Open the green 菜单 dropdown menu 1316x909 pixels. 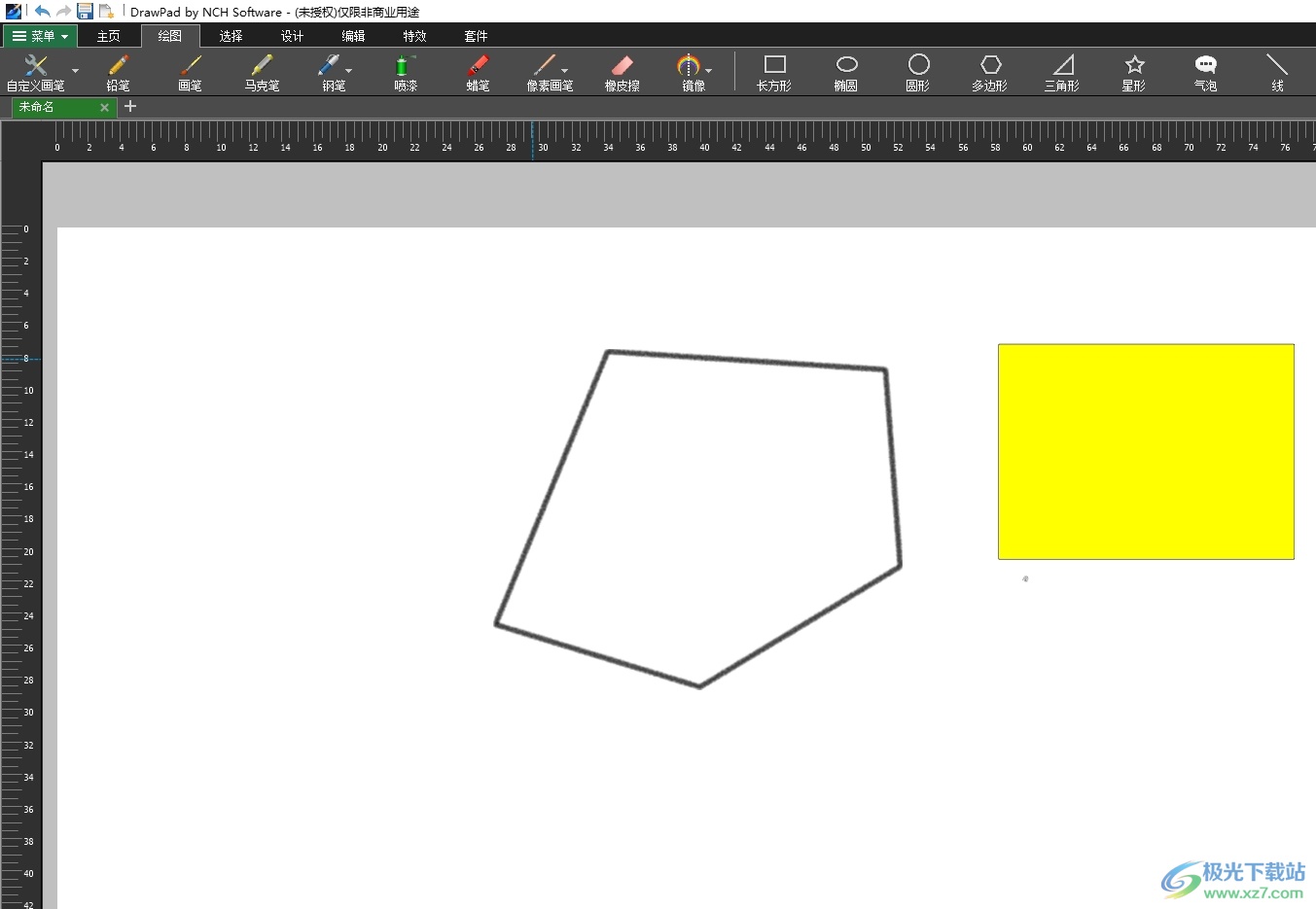tap(40, 36)
